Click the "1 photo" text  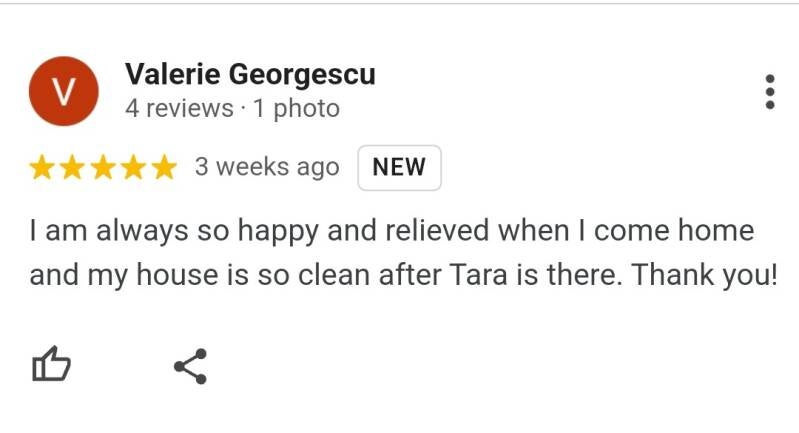point(297,108)
